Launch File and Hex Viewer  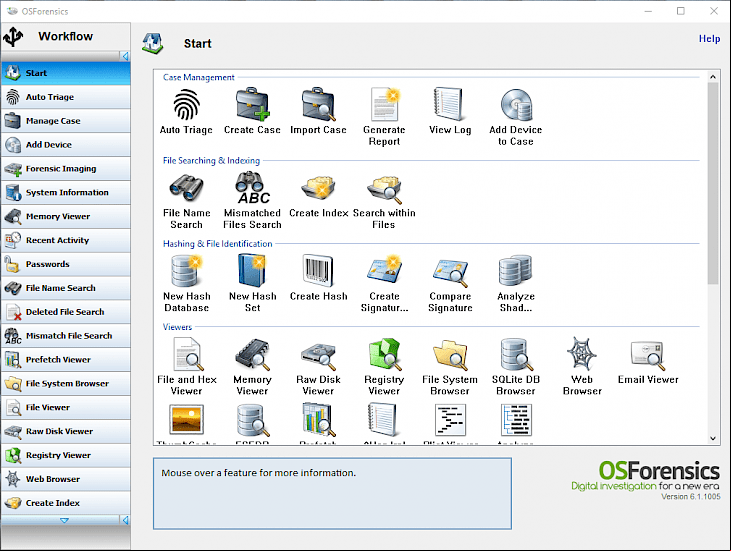pyautogui.click(x=186, y=367)
